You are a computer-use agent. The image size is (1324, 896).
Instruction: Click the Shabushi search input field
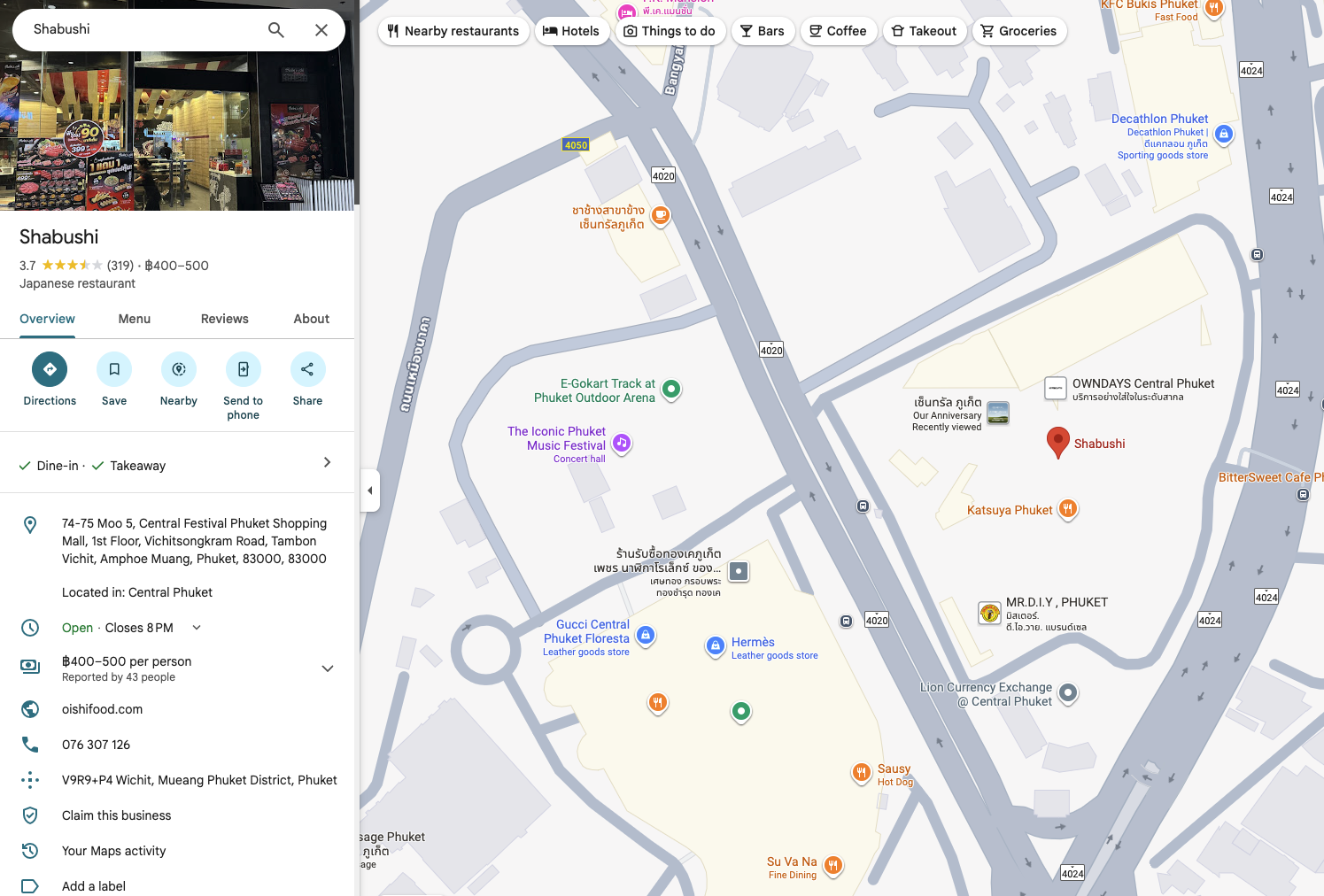click(x=142, y=30)
